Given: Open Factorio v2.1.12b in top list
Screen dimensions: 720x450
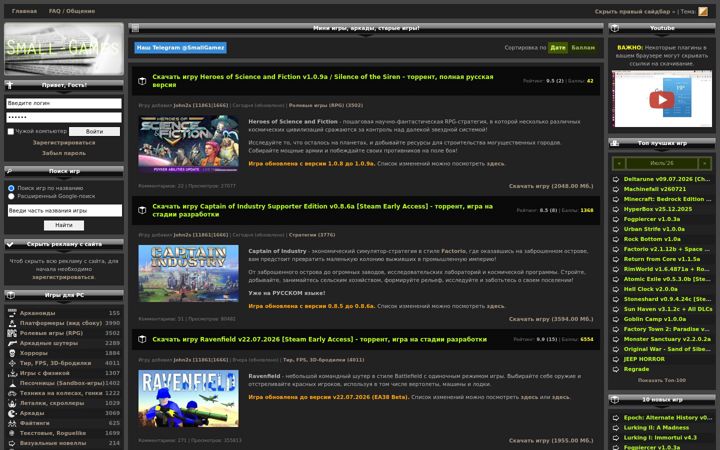Looking at the screenshot, I should [667, 249].
